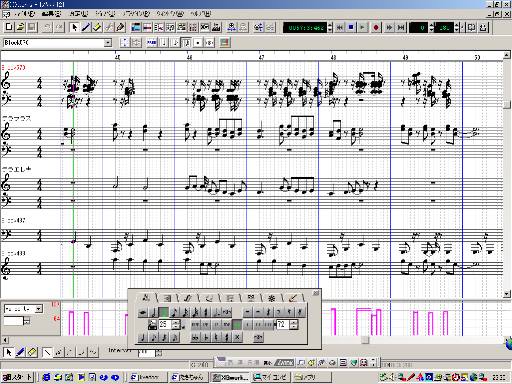Fast forward in transport controls
512x384 pixels.
coord(389,27)
